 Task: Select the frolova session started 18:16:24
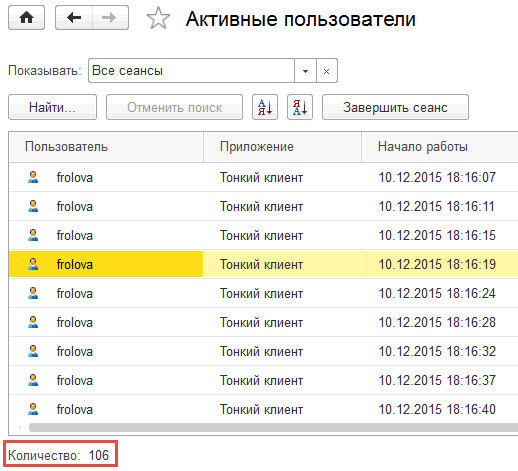point(263,293)
